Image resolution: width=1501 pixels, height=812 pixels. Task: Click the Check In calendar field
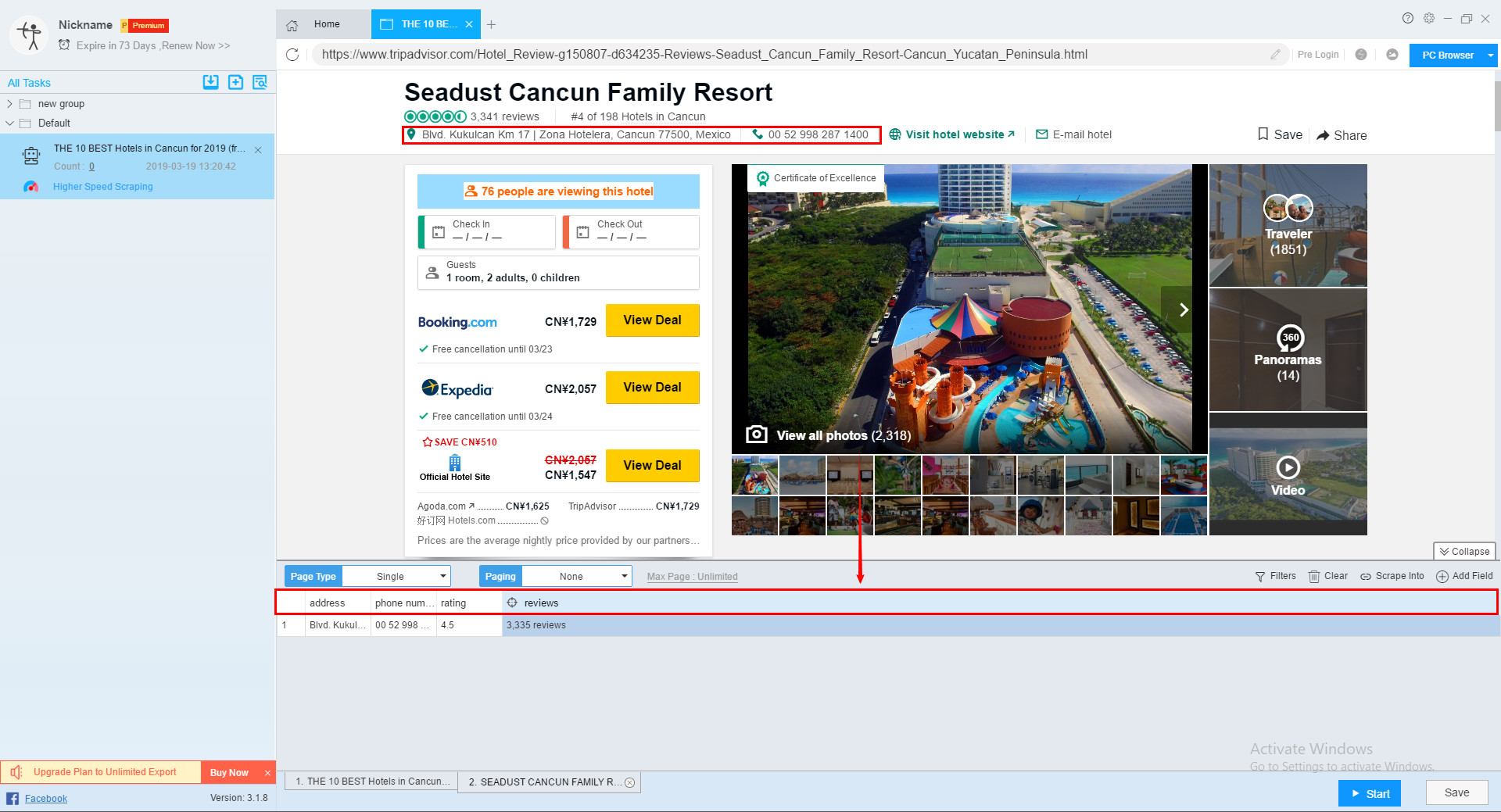click(486, 231)
